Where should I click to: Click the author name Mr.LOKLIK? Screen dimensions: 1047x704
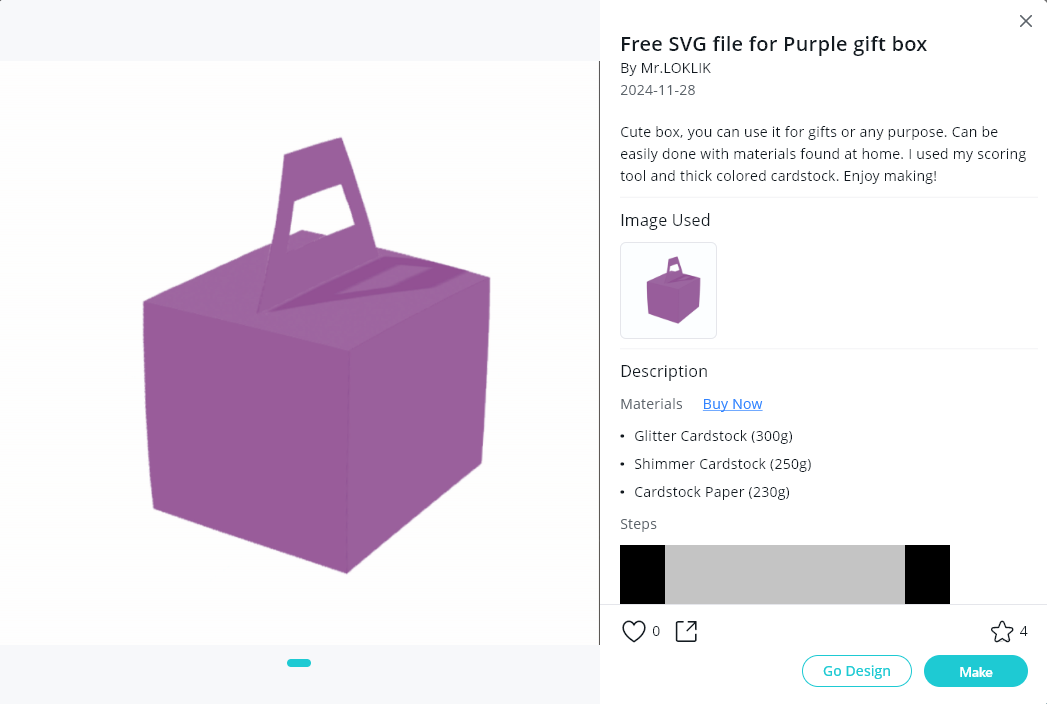665,68
